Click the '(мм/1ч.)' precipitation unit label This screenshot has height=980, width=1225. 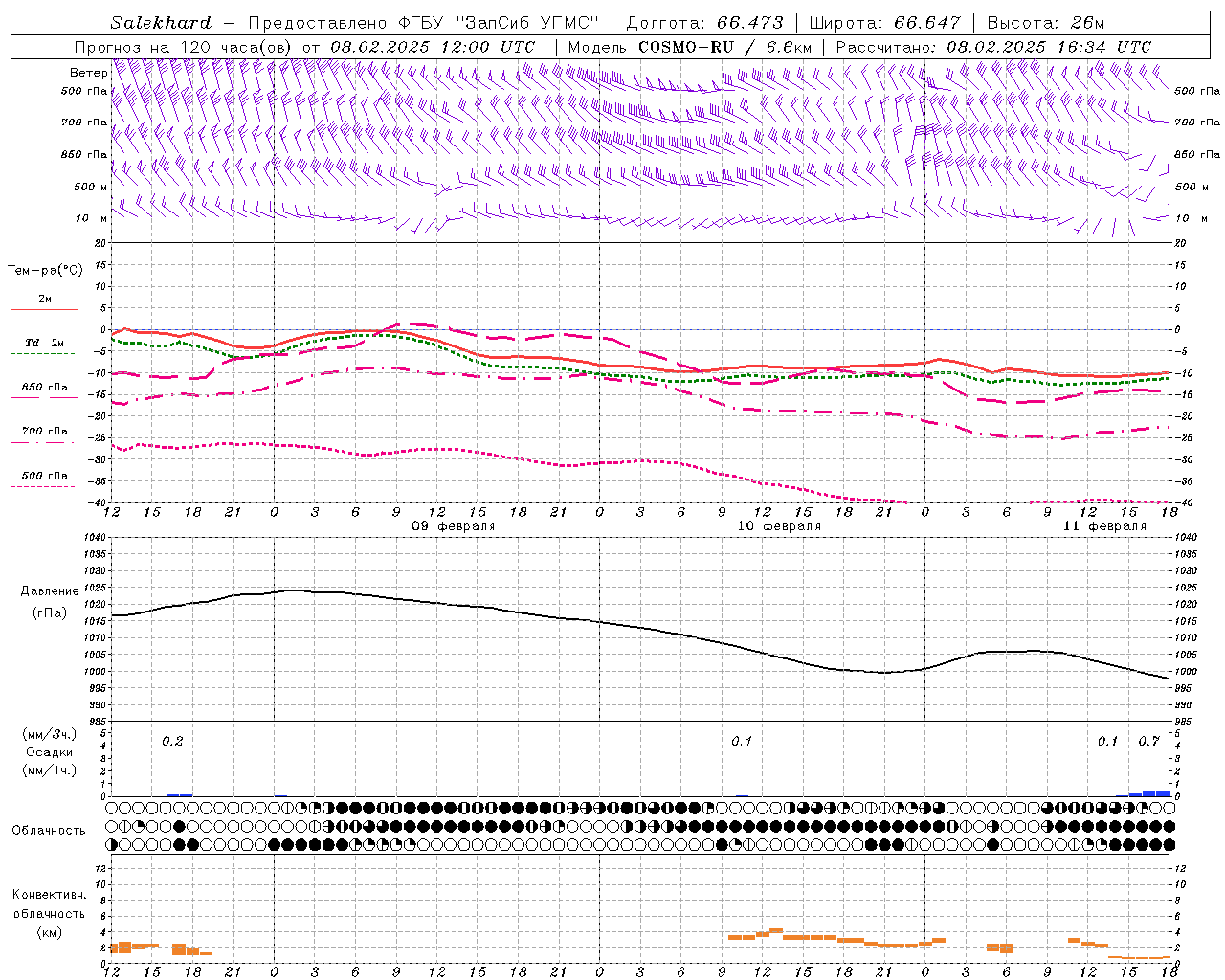pos(49,770)
